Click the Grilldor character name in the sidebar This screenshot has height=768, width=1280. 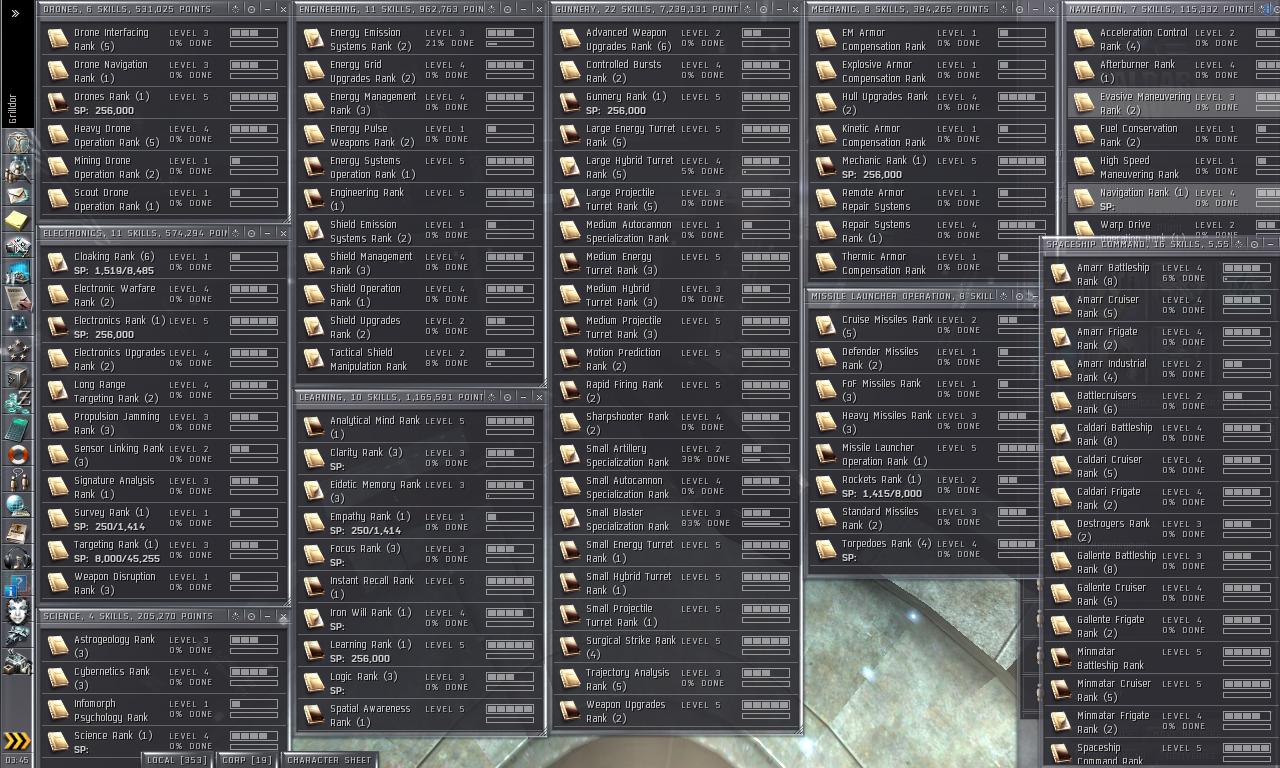click(13, 109)
